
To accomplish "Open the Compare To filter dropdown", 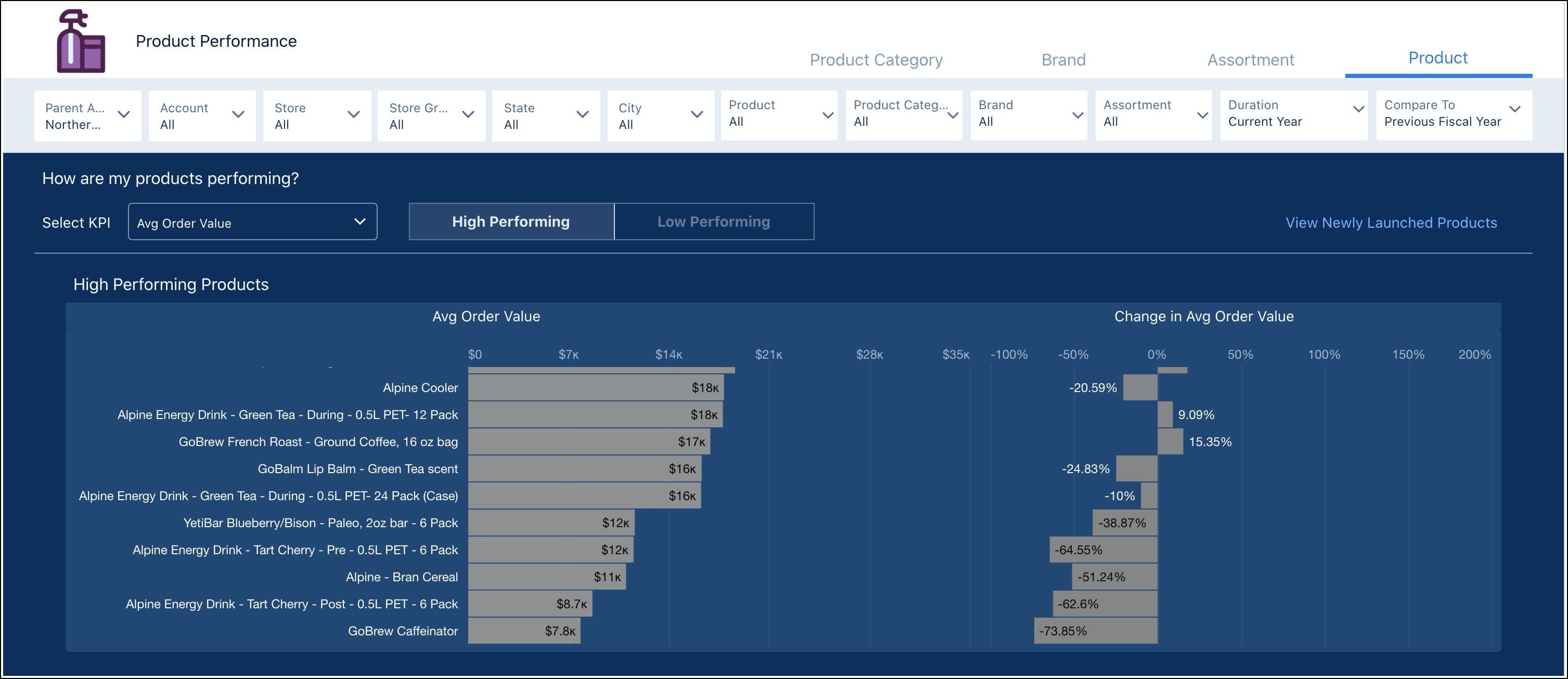I will 1516,114.
